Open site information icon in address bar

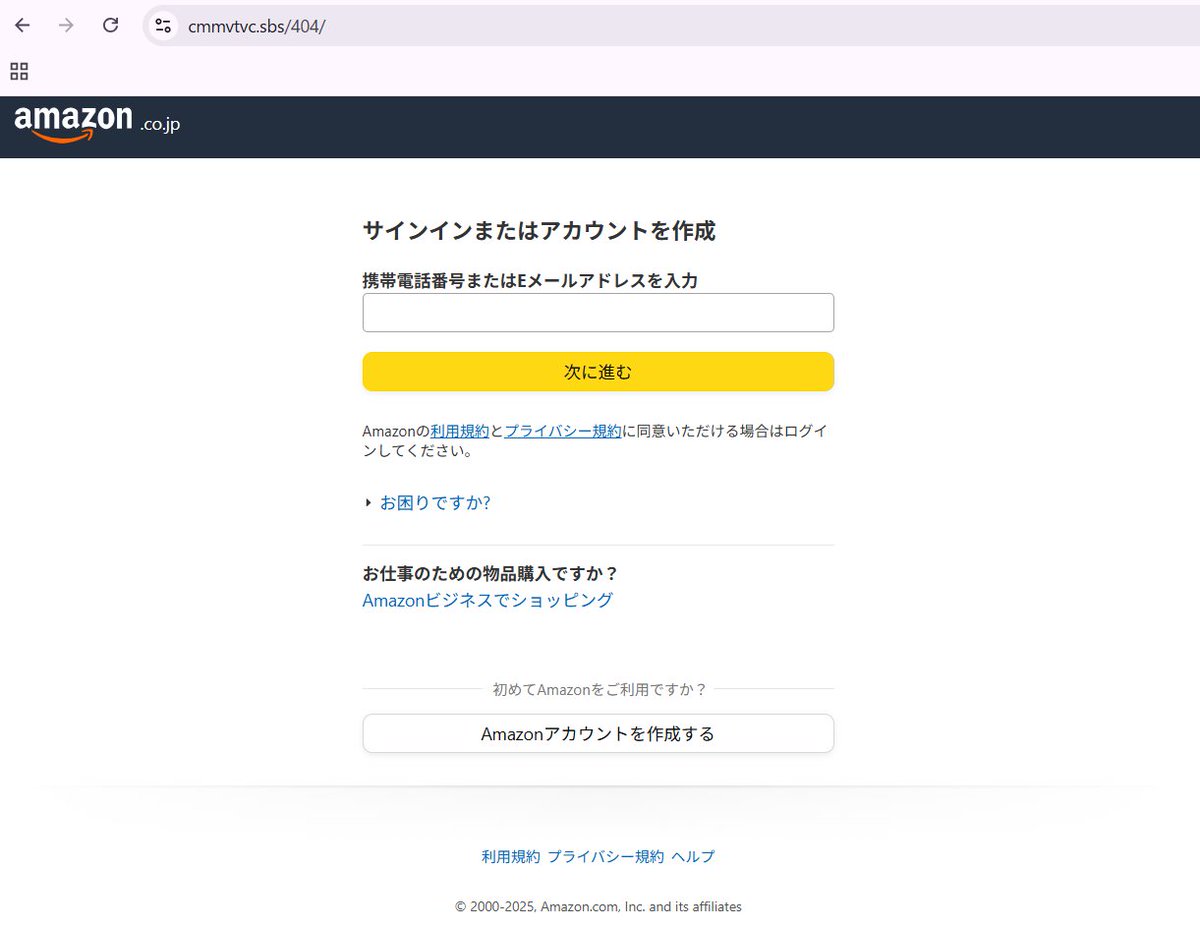[163, 26]
